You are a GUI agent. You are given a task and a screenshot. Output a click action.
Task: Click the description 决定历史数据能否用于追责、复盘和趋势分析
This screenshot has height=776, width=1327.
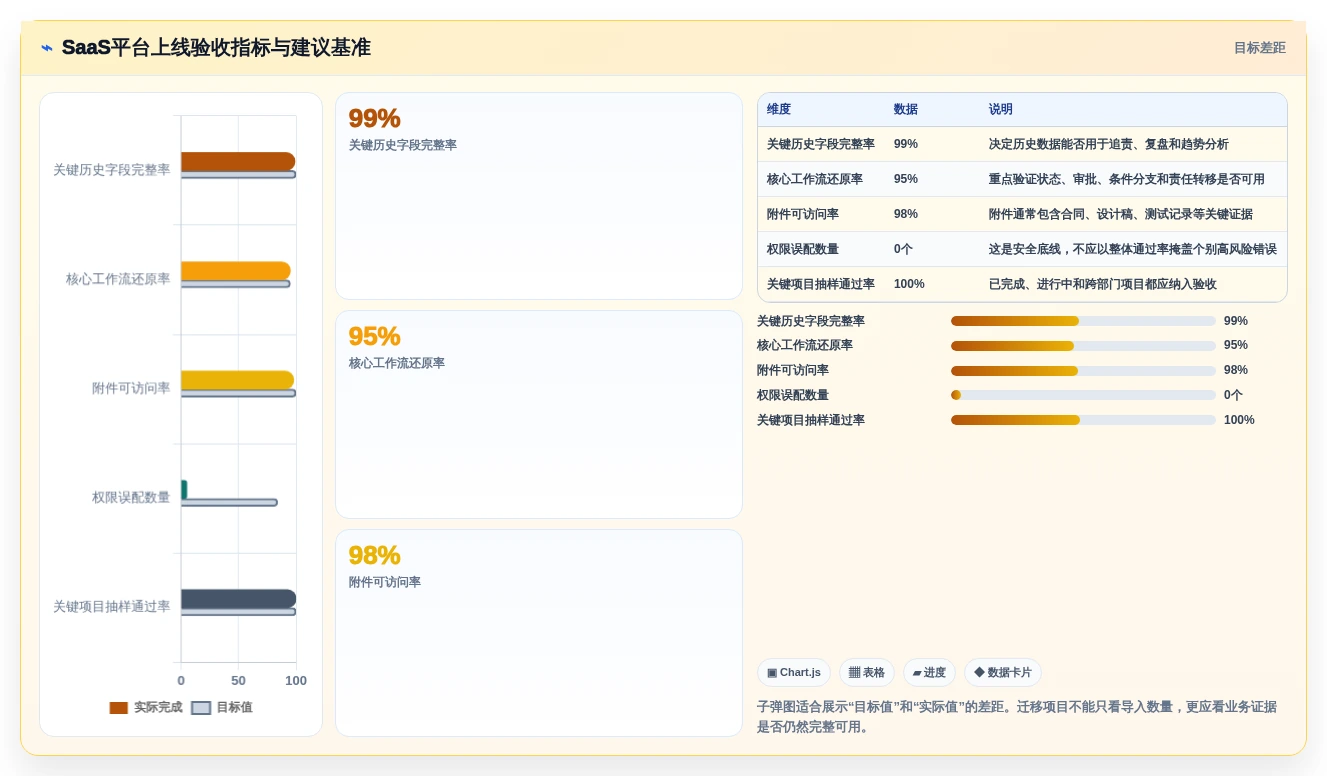1109,144
